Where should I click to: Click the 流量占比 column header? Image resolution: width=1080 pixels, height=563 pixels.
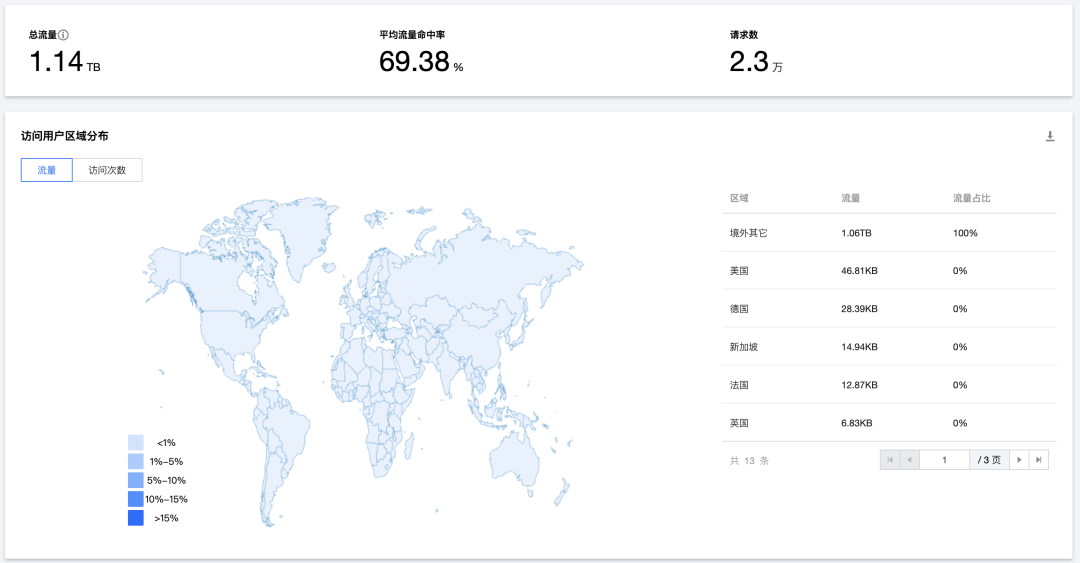(x=971, y=199)
